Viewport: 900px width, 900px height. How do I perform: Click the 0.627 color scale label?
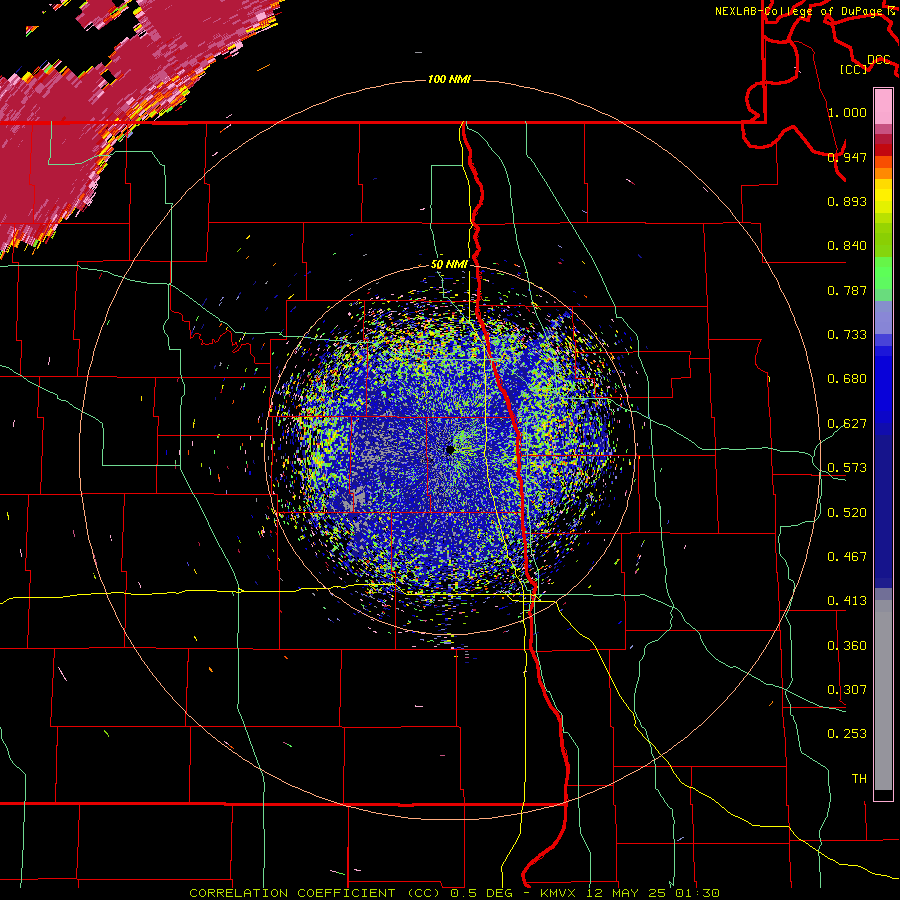[x=847, y=424]
